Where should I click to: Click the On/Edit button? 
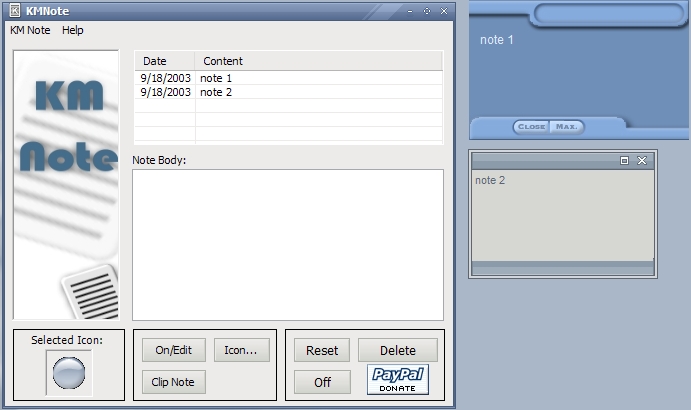(x=174, y=350)
